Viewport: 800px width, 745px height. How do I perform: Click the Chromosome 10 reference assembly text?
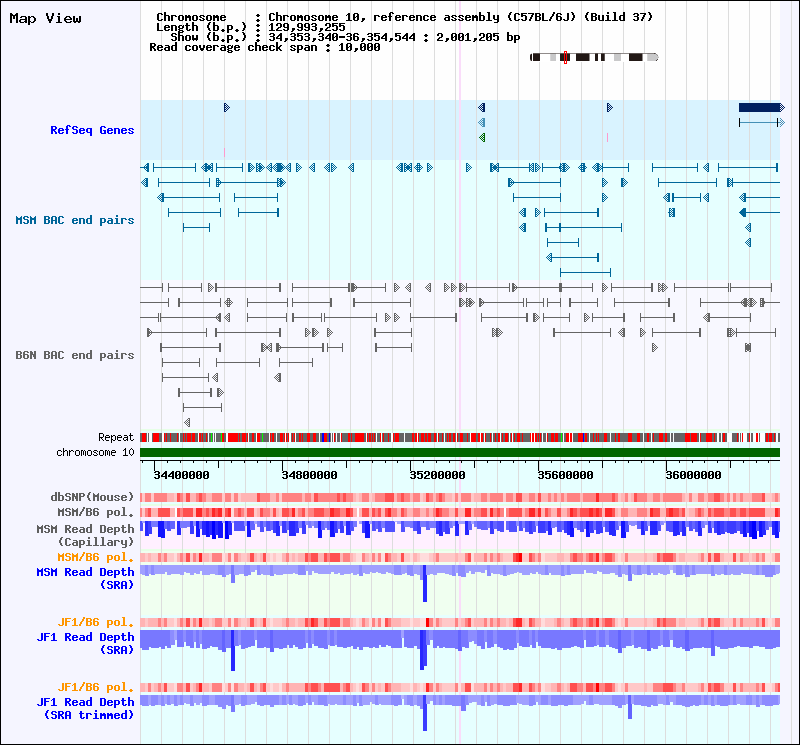[461, 17]
